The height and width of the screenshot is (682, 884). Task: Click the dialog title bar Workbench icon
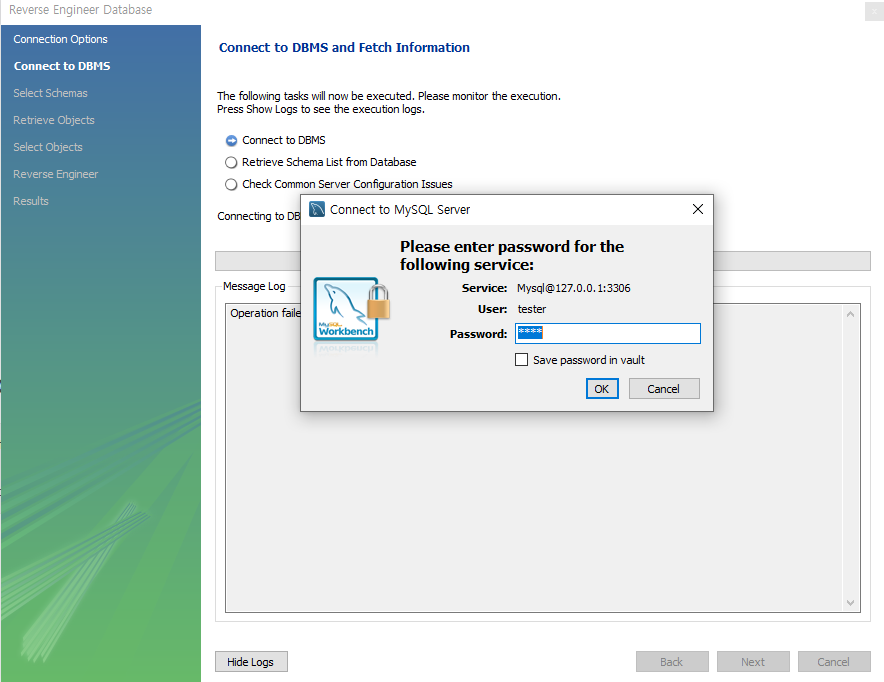coord(317,209)
